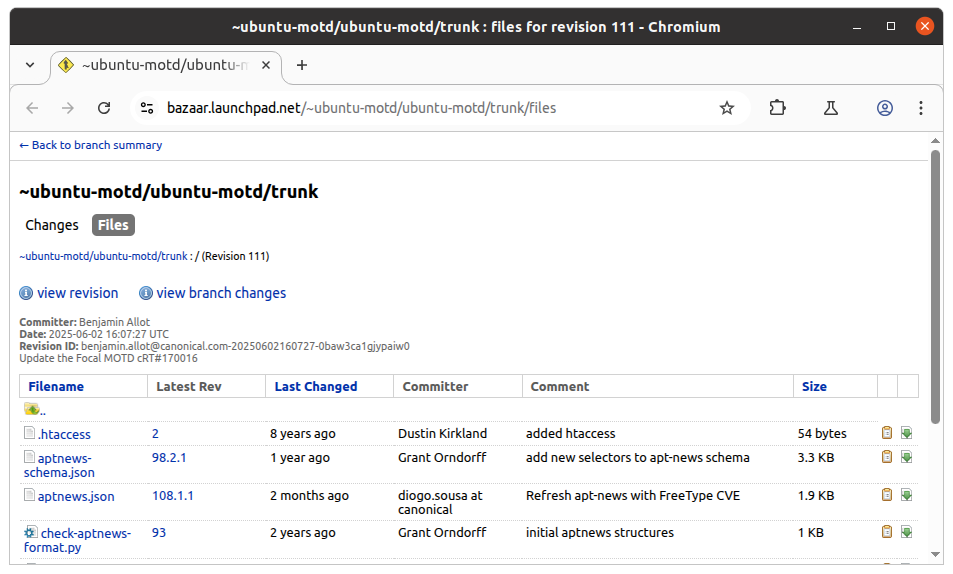Select the Files tab
This screenshot has width=953, height=574.
[x=113, y=225]
